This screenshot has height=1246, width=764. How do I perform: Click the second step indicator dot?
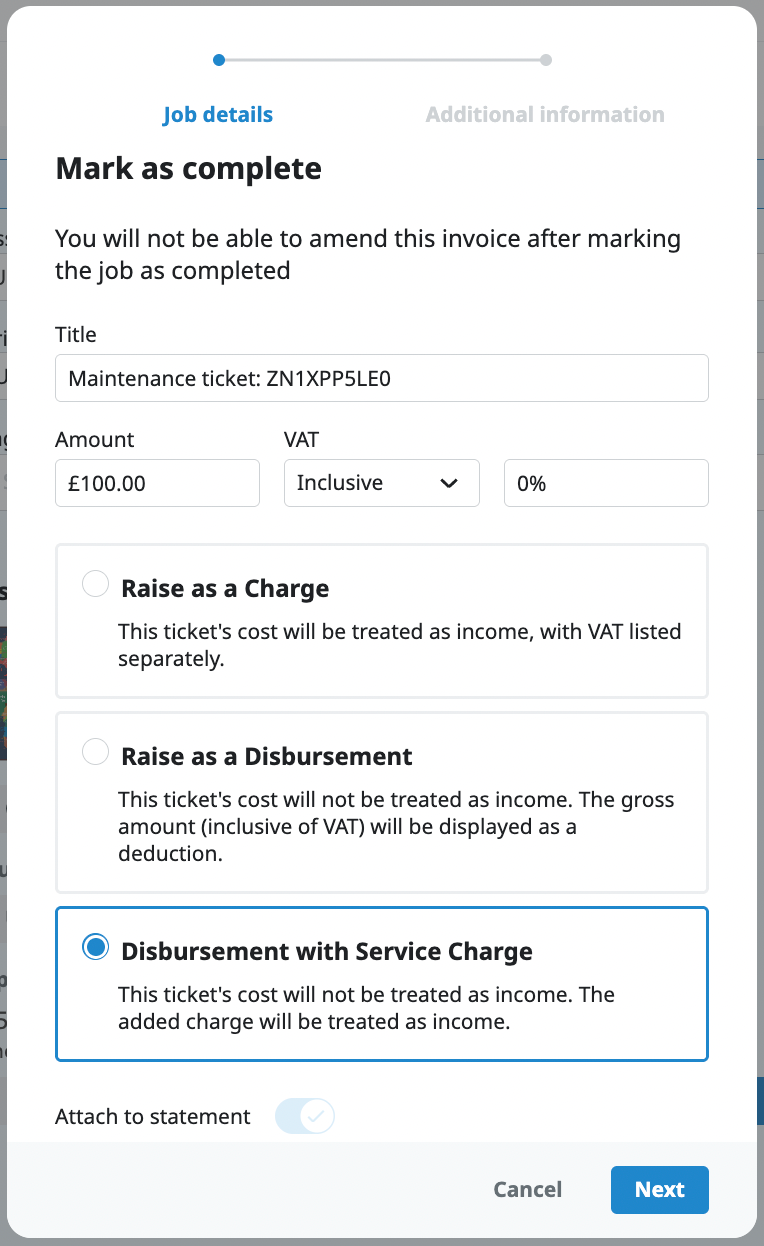(x=546, y=60)
